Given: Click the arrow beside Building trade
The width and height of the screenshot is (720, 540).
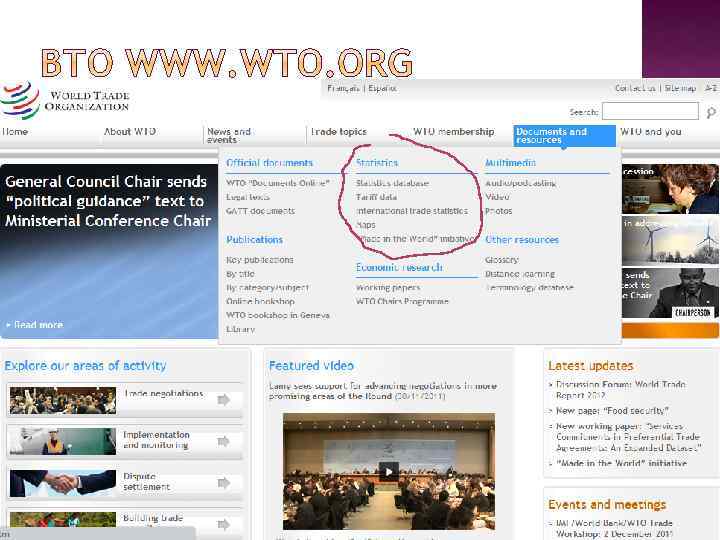Looking at the screenshot, I should click(x=224, y=524).
